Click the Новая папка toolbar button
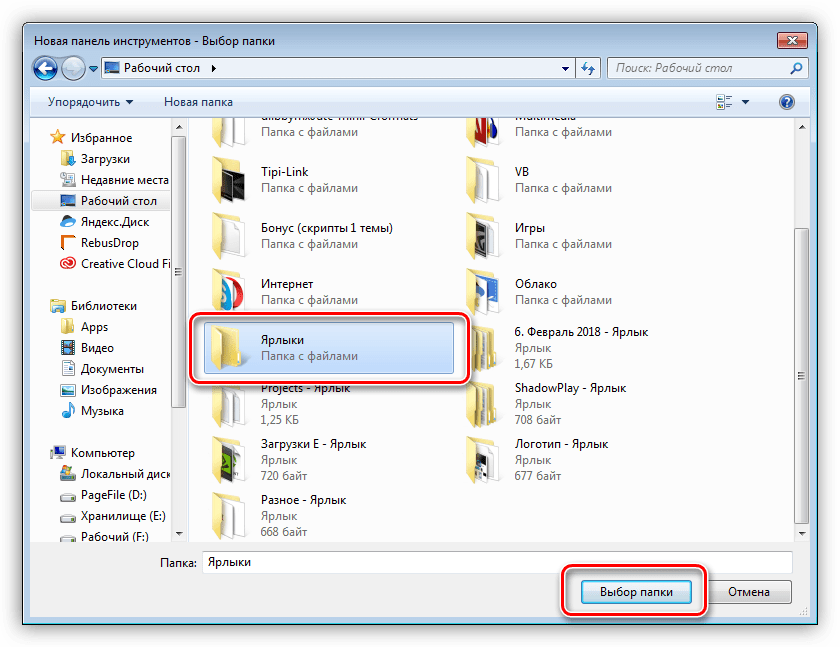Image resolution: width=840 pixels, height=647 pixels. point(198,102)
